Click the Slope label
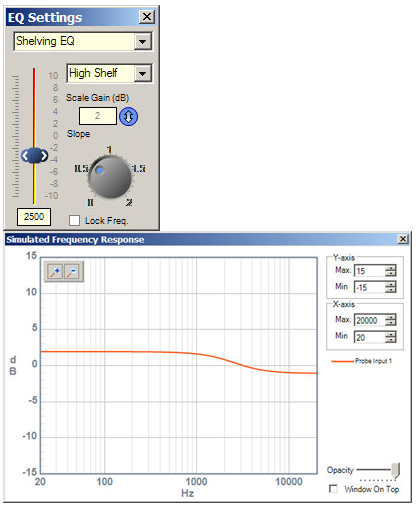 pyautogui.click(x=78, y=134)
